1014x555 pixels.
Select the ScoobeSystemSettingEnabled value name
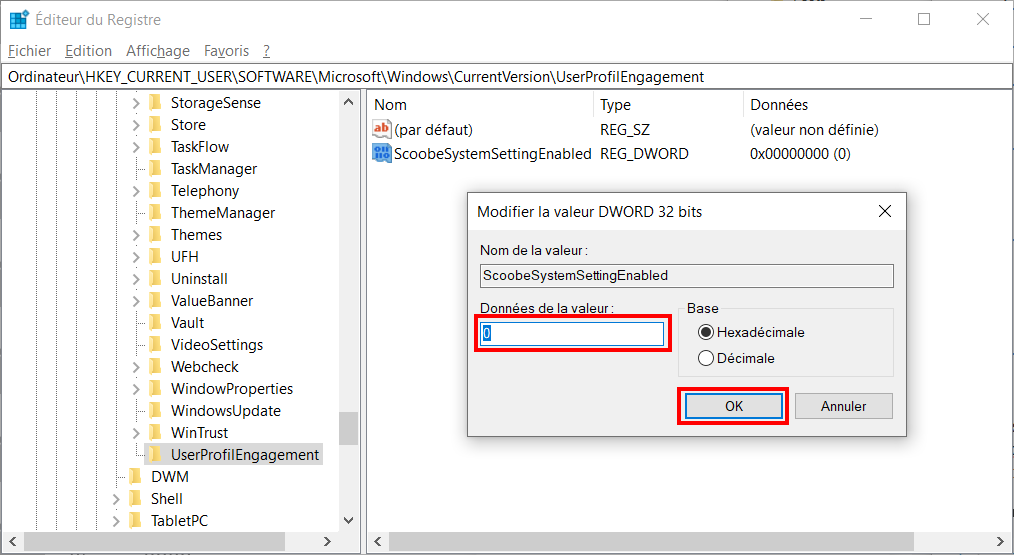pyautogui.click(x=493, y=154)
